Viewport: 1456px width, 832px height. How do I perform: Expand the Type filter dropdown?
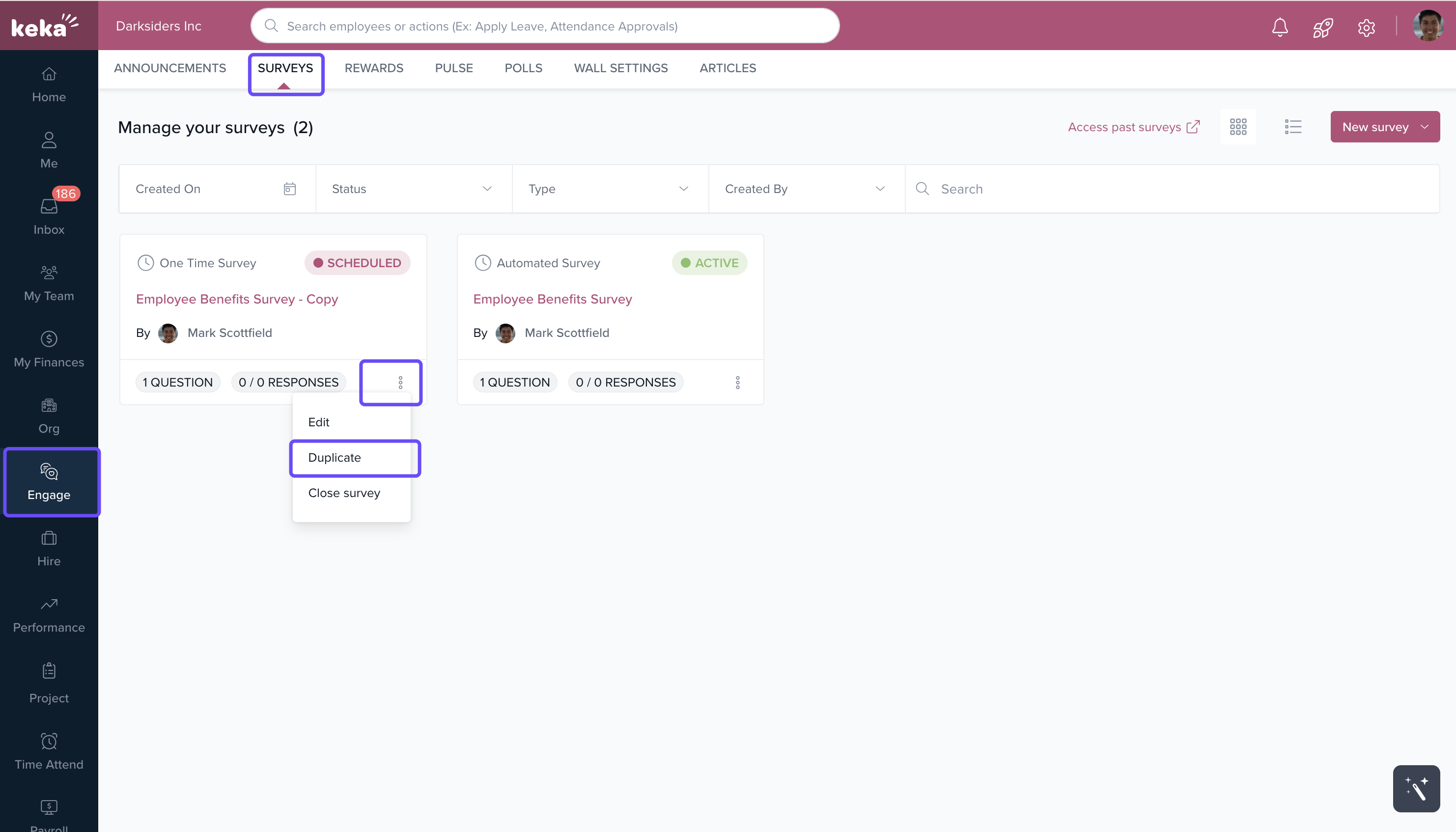tap(610, 189)
